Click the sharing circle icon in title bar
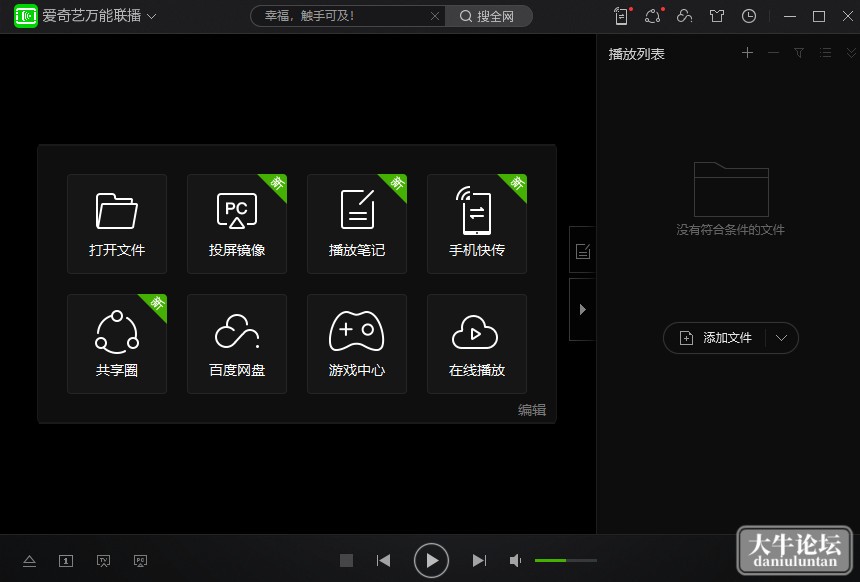Image resolution: width=860 pixels, height=582 pixels. pos(653,16)
